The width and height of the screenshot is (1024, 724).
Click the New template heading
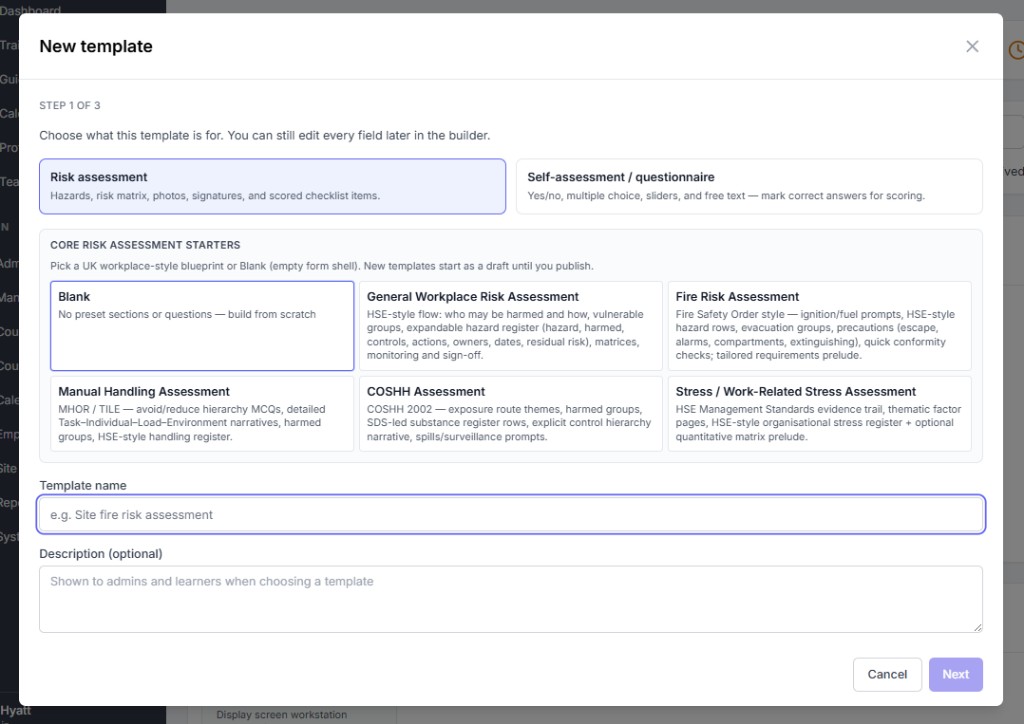[96, 46]
